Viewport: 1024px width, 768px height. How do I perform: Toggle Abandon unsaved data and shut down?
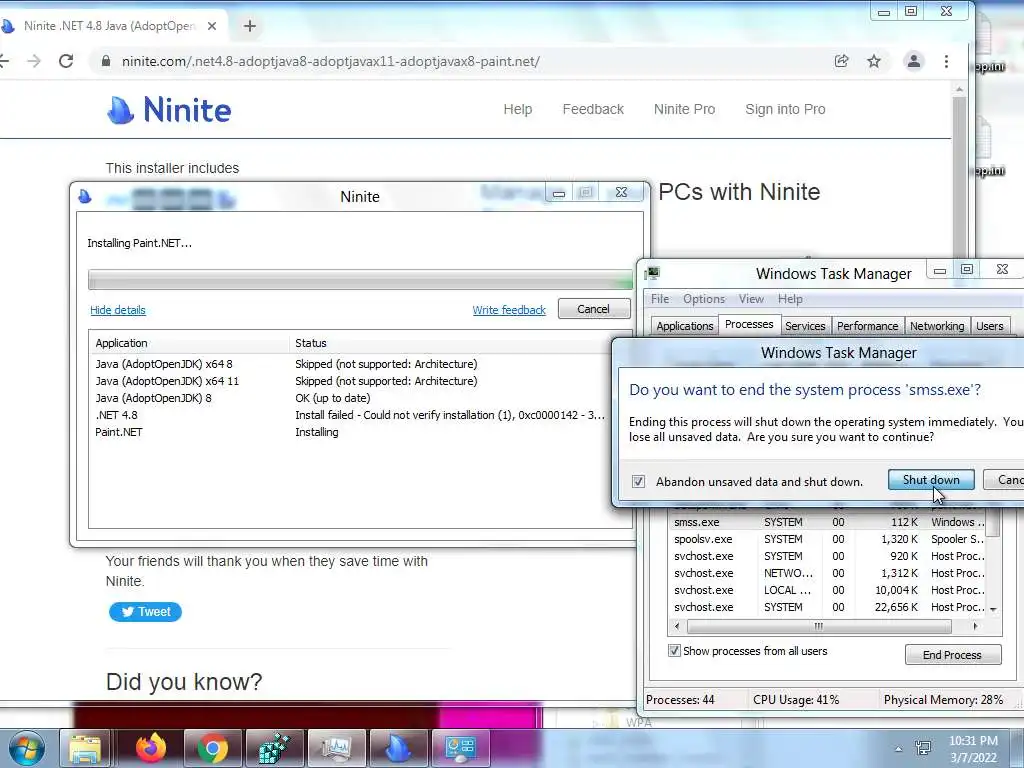(638, 481)
